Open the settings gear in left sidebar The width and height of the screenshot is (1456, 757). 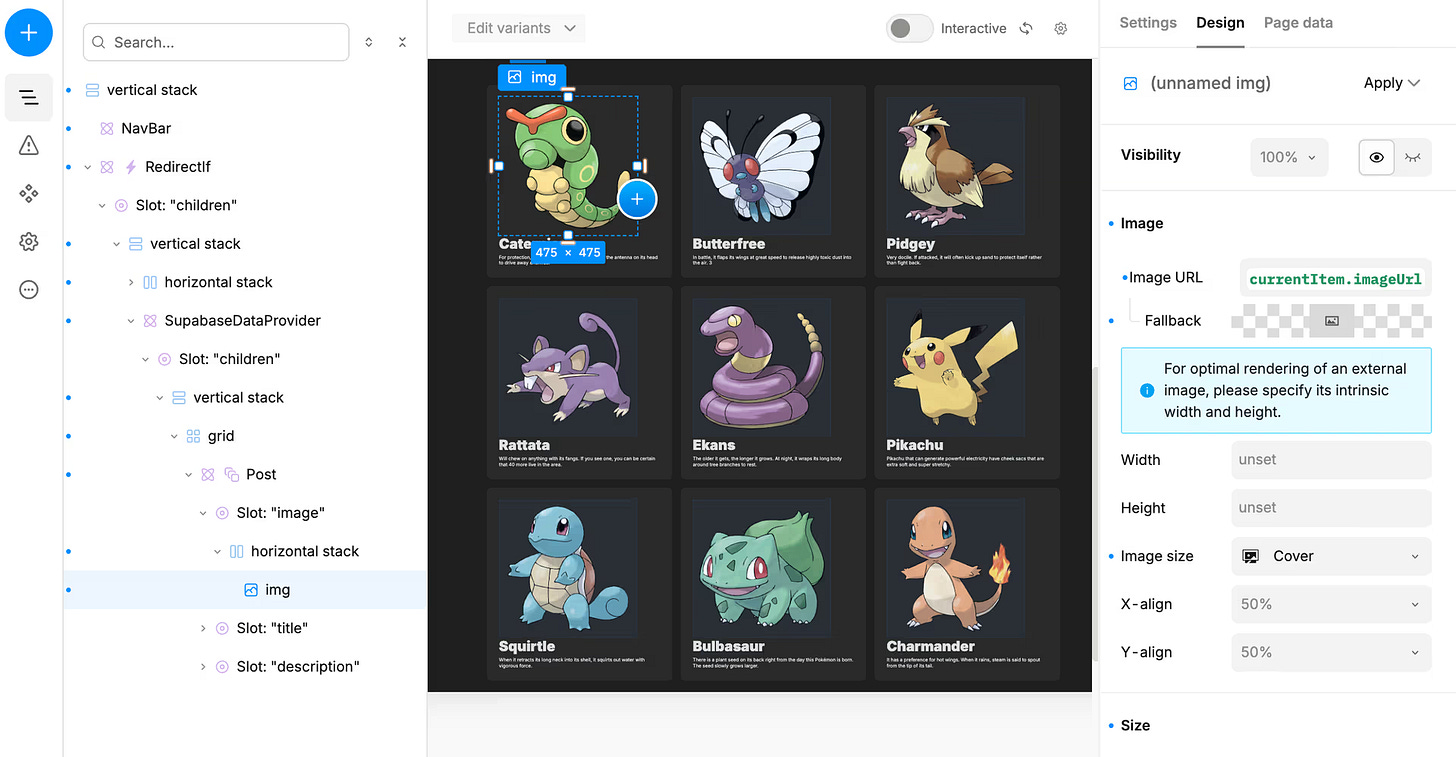click(29, 242)
